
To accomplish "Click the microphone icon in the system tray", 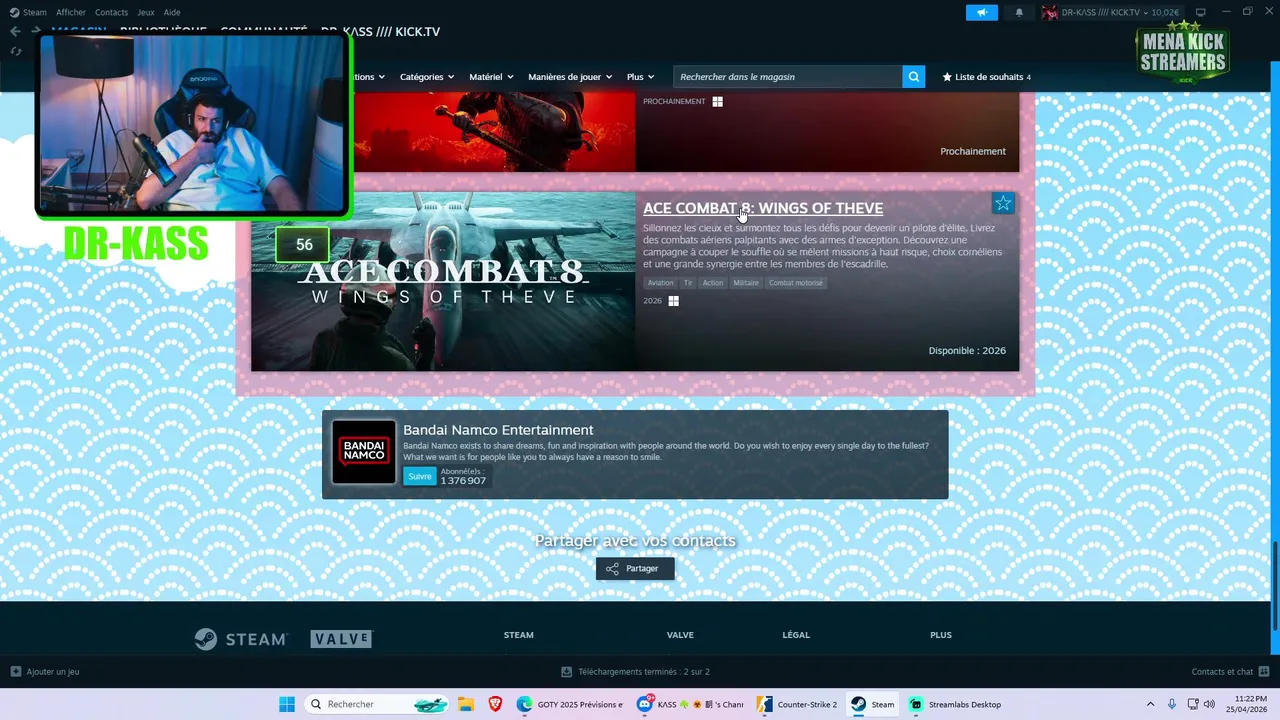I will 1172,704.
